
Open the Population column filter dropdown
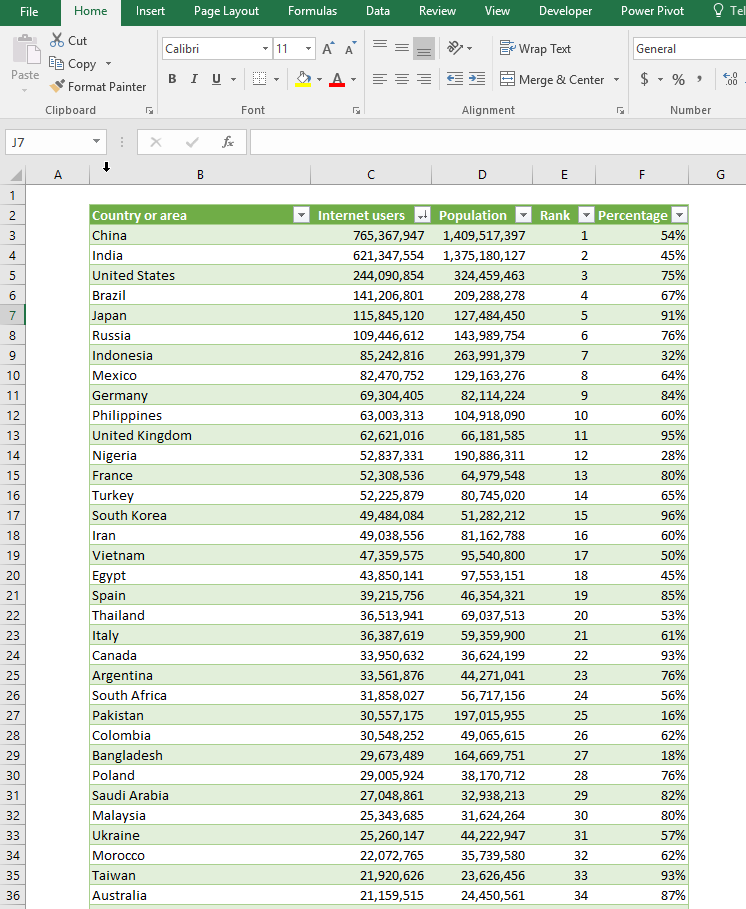pyautogui.click(x=522, y=215)
